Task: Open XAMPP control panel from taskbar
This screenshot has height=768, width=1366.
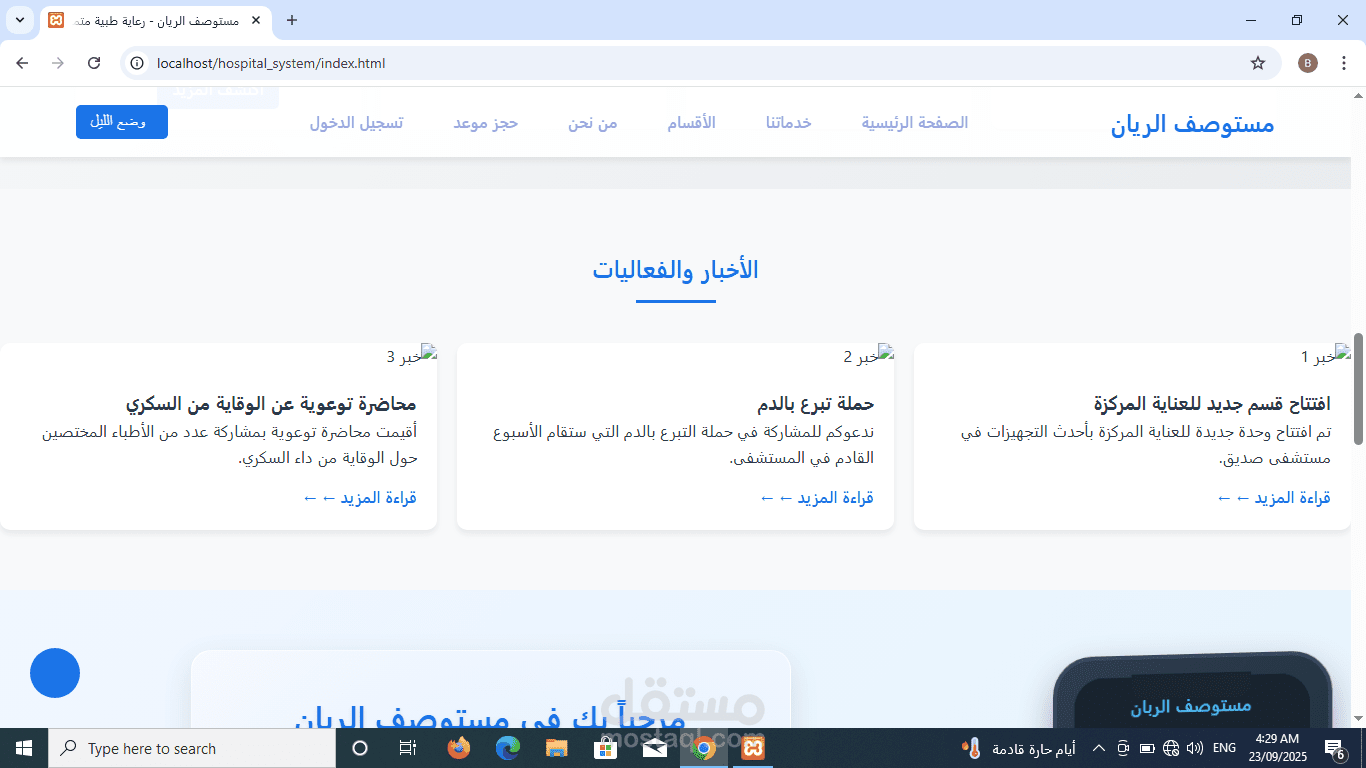Action: 753,748
